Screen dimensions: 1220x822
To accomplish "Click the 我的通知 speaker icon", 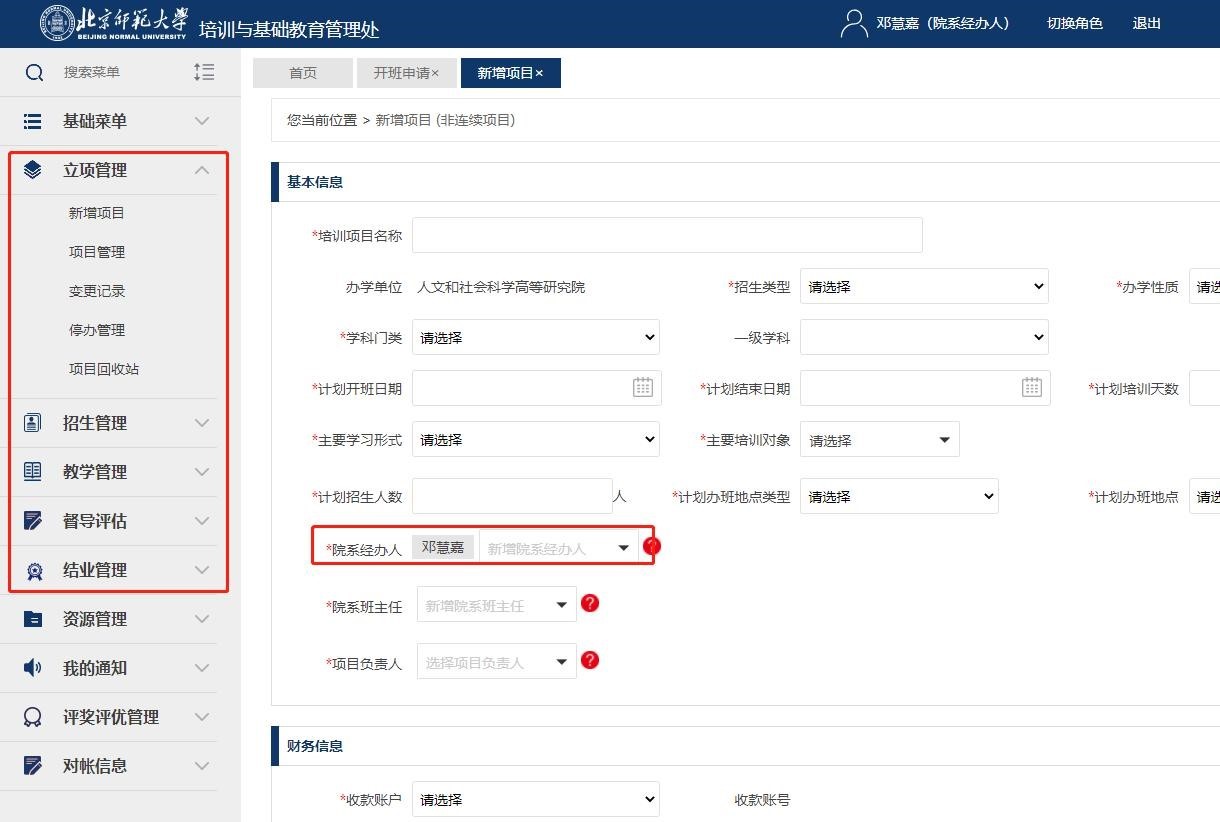I will pos(33,668).
